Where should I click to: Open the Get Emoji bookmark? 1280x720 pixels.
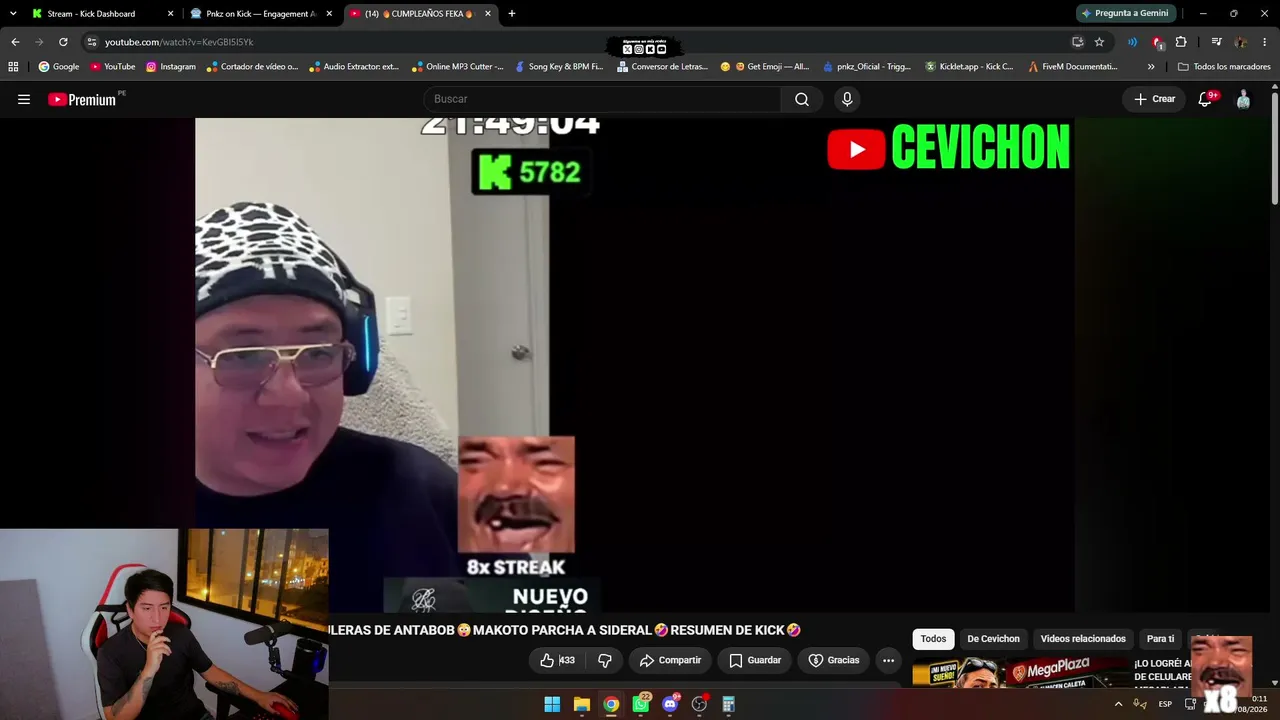click(x=764, y=67)
